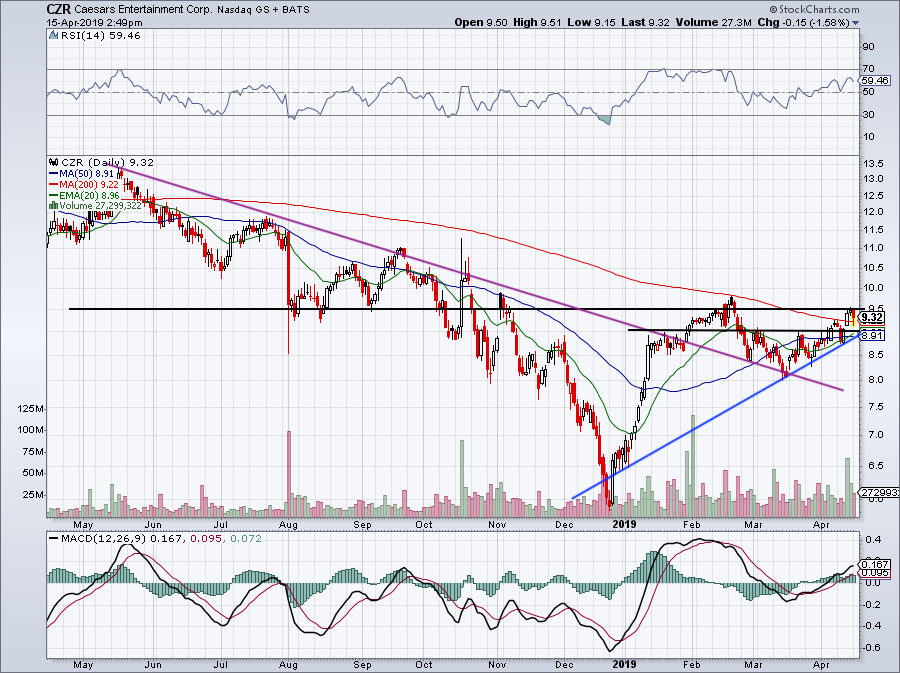Screen dimensions: 900x673
Task: Click the Chg -0.15 (-1.58%) value
Action: click(x=804, y=22)
